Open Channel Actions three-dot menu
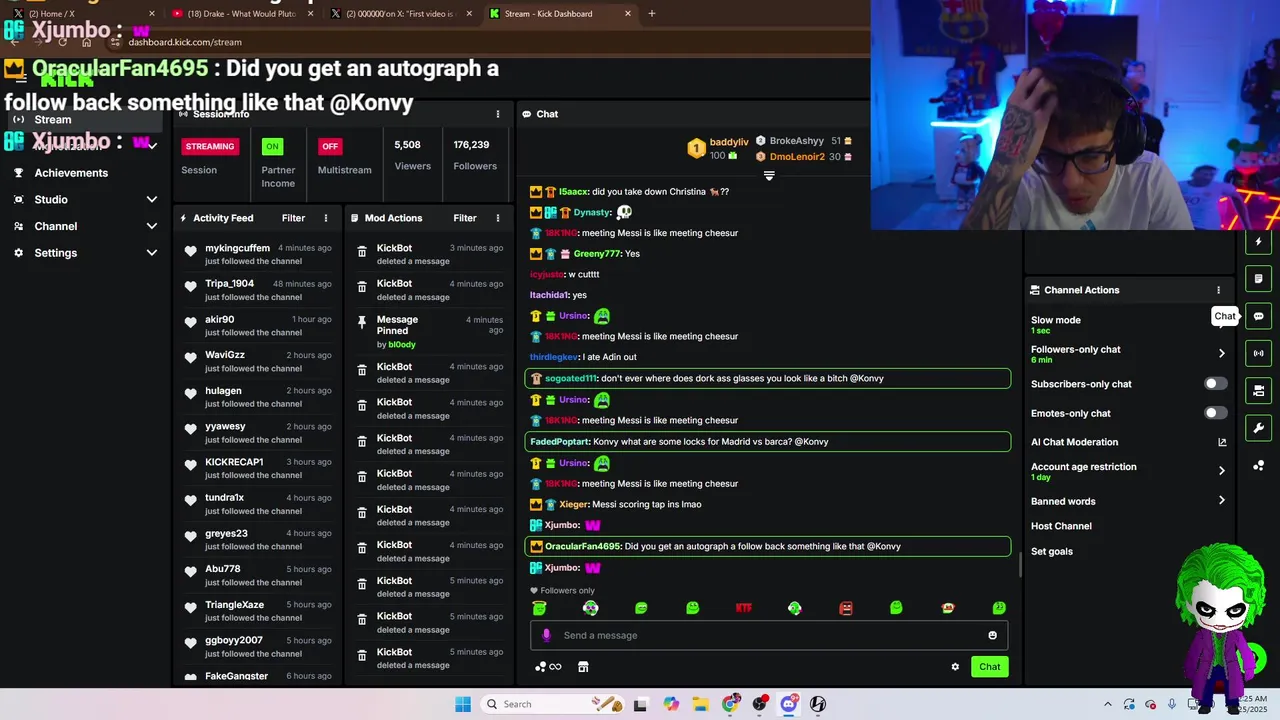The height and width of the screenshot is (720, 1280). [x=1218, y=290]
